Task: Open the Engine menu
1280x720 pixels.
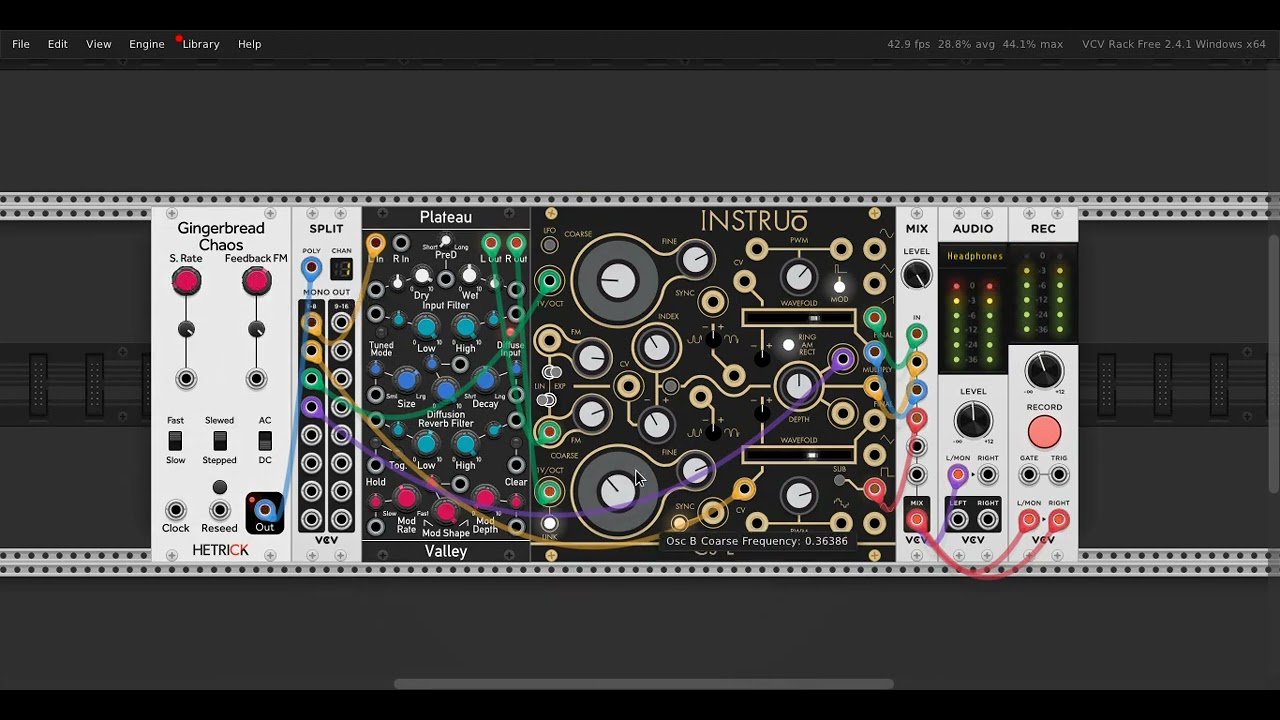Action: click(x=147, y=44)
